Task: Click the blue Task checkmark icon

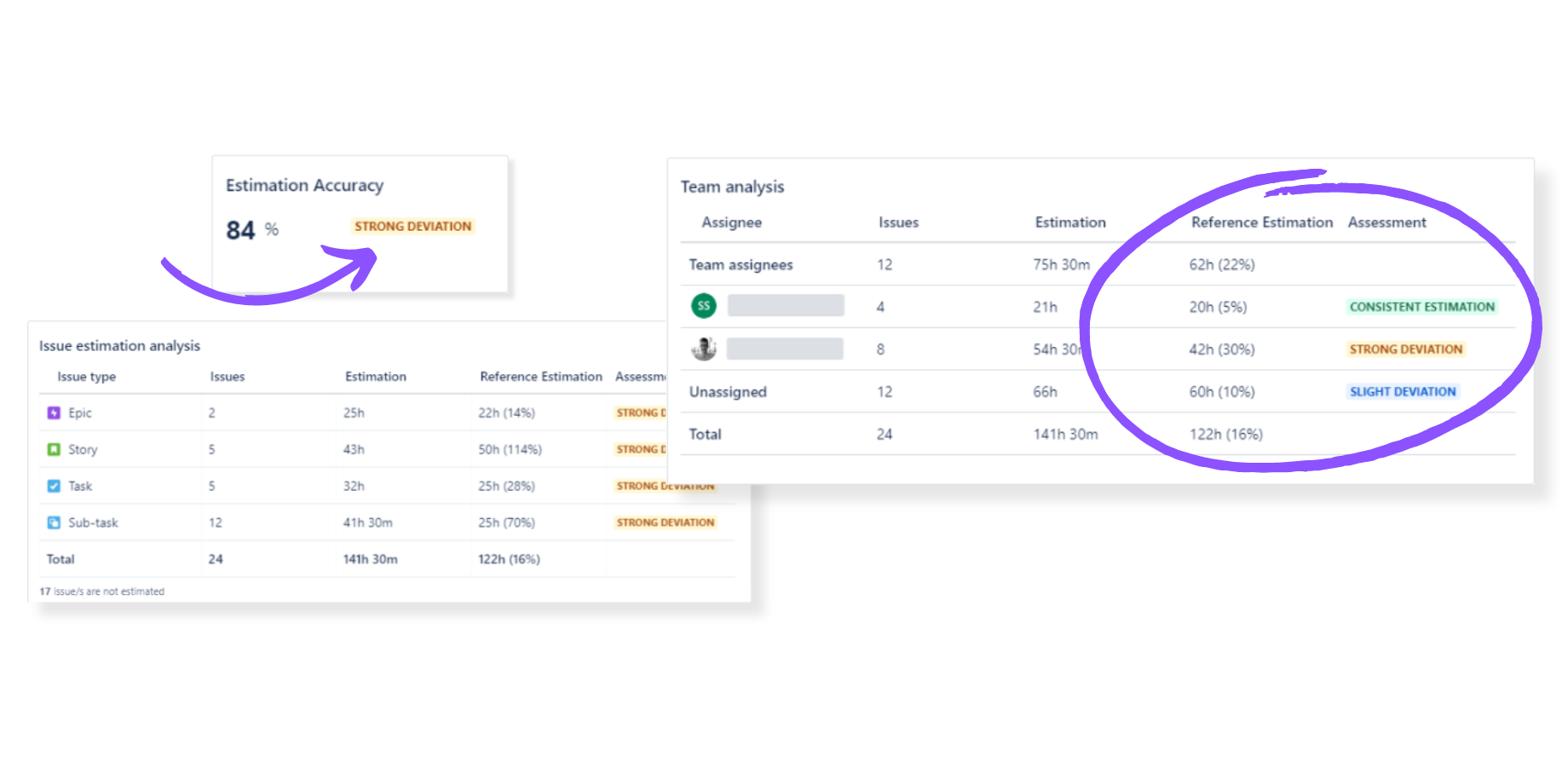Action: coord(54,487)
